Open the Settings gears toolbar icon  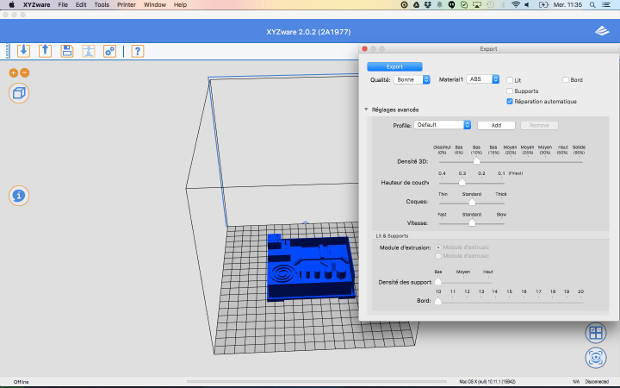tap(110, 51)
